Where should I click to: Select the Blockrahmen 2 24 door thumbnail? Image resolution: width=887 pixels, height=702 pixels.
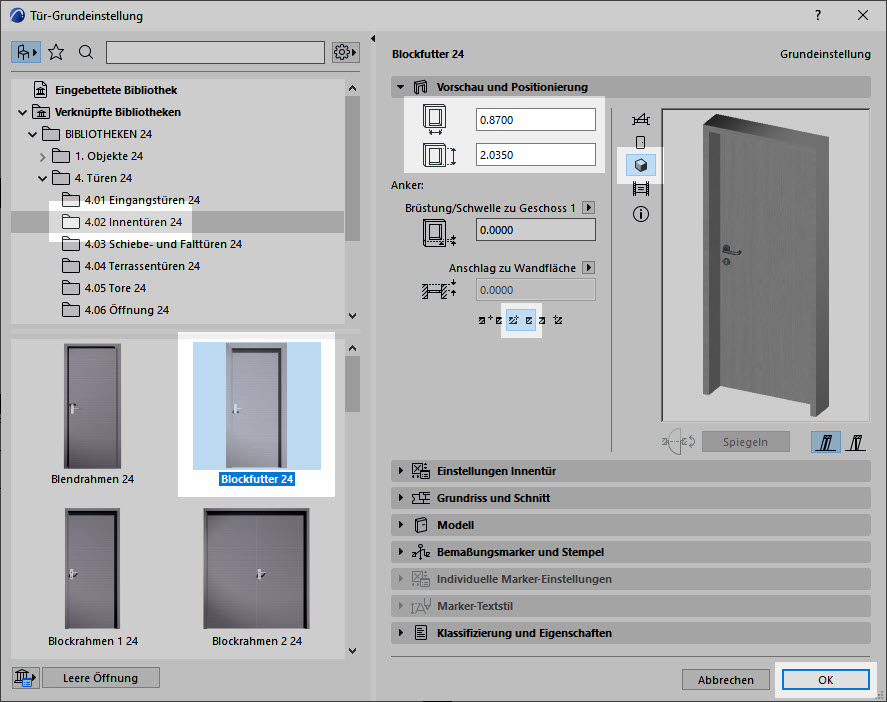(x=257, y=569)
